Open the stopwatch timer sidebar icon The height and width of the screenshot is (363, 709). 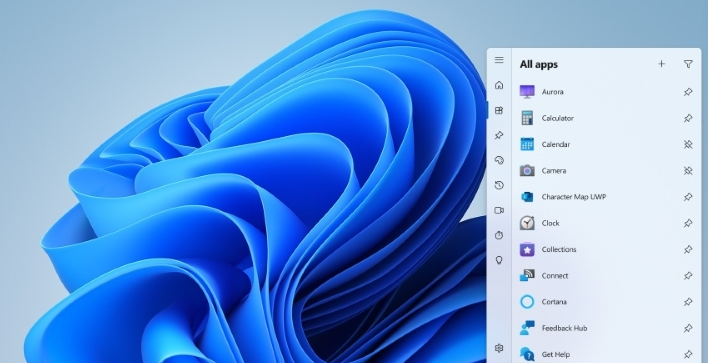click(499, 235)
